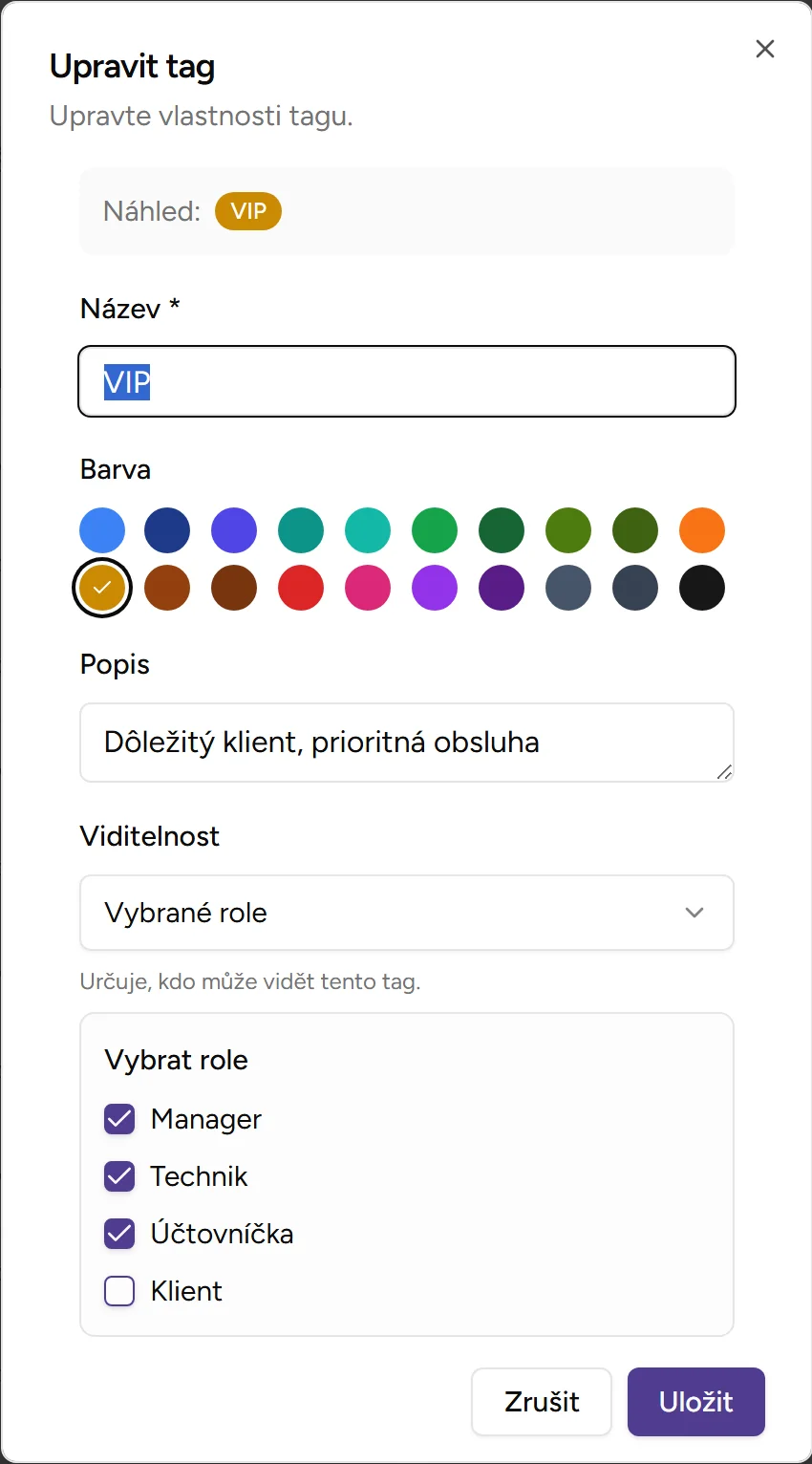Click the Zrušit button
Screen dimensions: 812x1464
point(541,1402)
